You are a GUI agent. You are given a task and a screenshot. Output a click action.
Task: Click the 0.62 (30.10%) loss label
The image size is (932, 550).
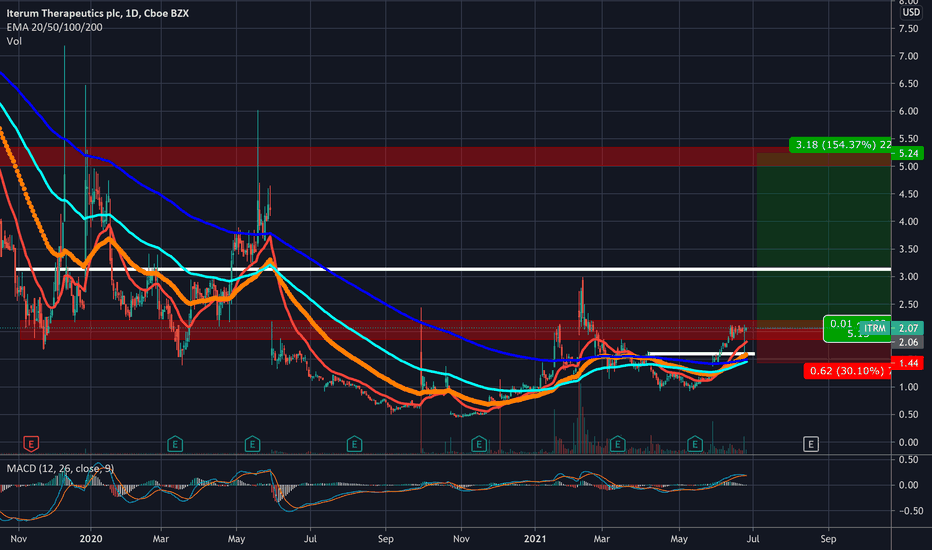[847, 371]
